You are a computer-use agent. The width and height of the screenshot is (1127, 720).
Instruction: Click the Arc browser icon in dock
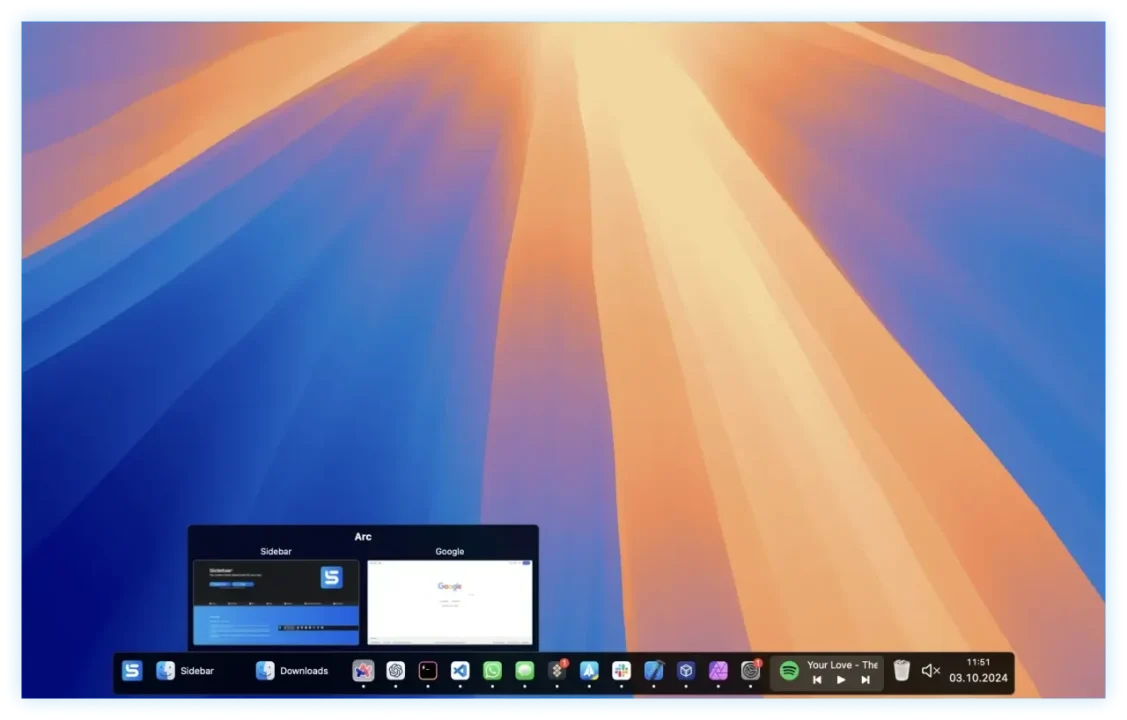(363, 670)
